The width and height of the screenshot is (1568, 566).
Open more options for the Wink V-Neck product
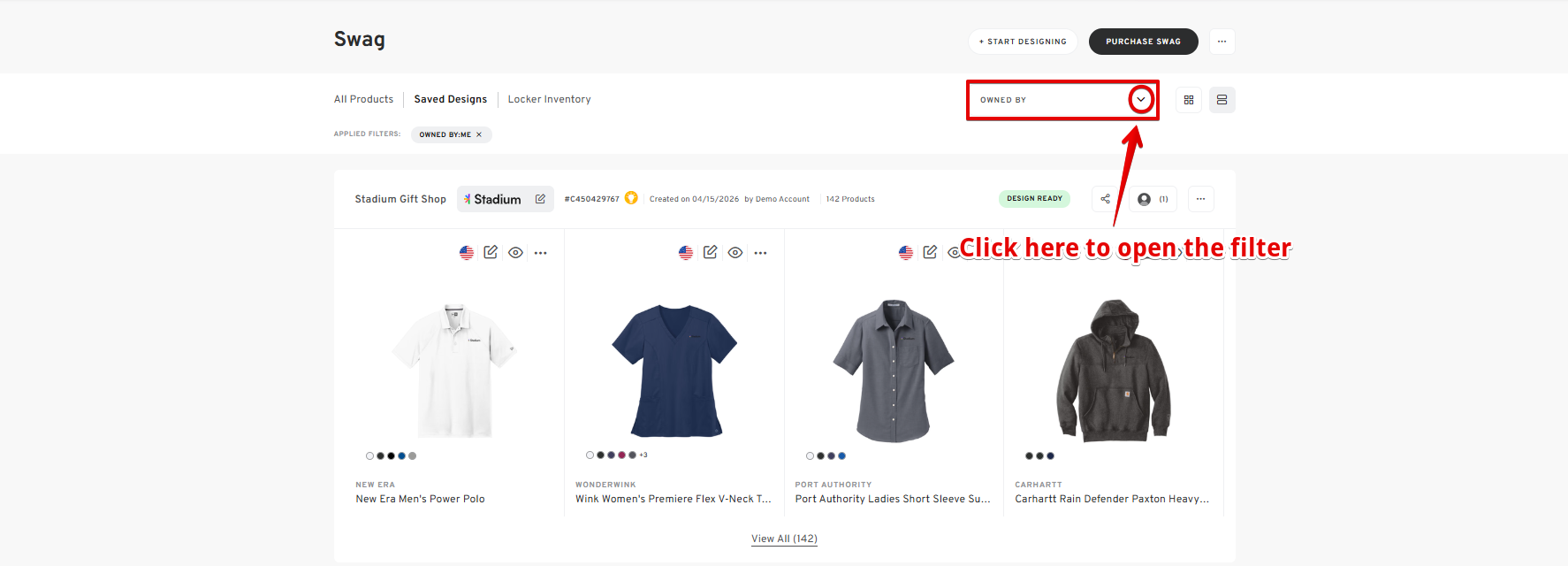tap(760, 253)
